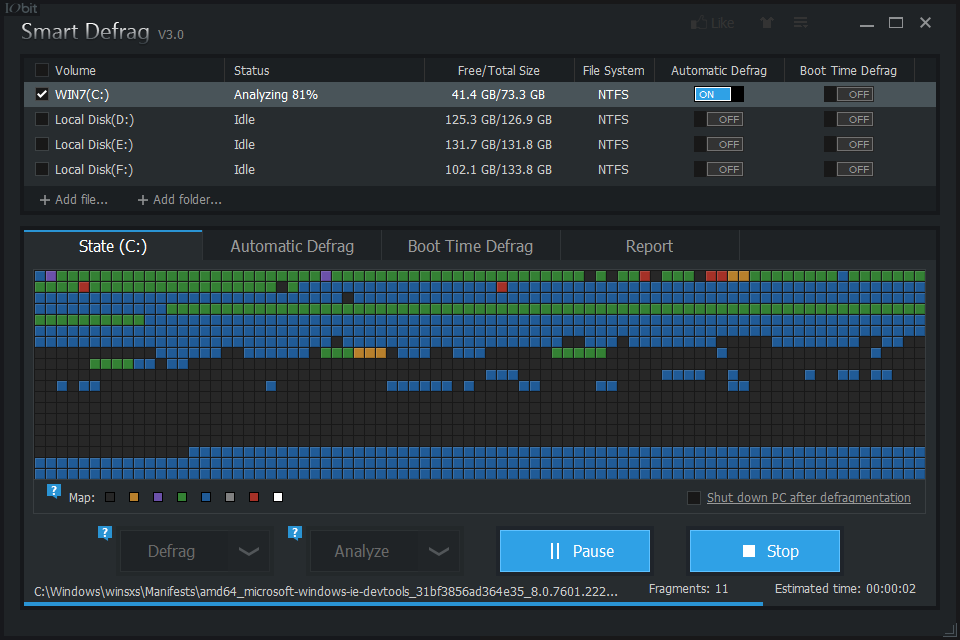Open the Automatic Defrag tab

tap(292, 246)
